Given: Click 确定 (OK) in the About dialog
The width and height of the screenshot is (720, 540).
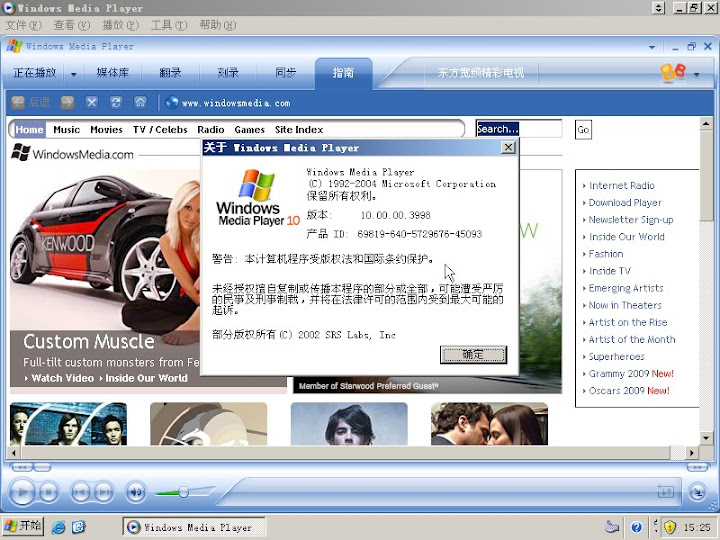Looking at the screenshot, I should (473, 354).
